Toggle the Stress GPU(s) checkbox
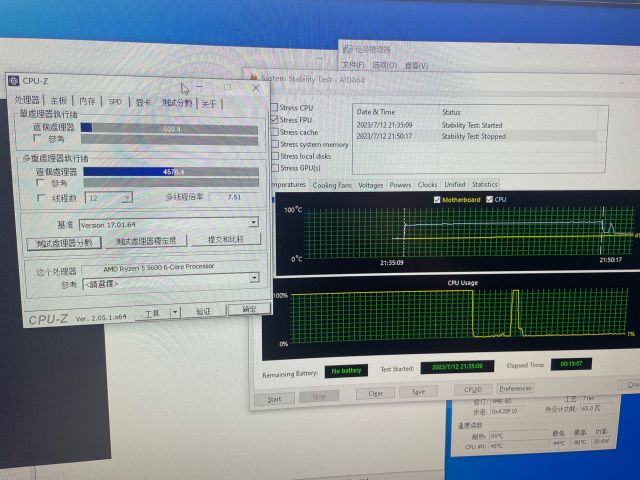 point(274,168)
